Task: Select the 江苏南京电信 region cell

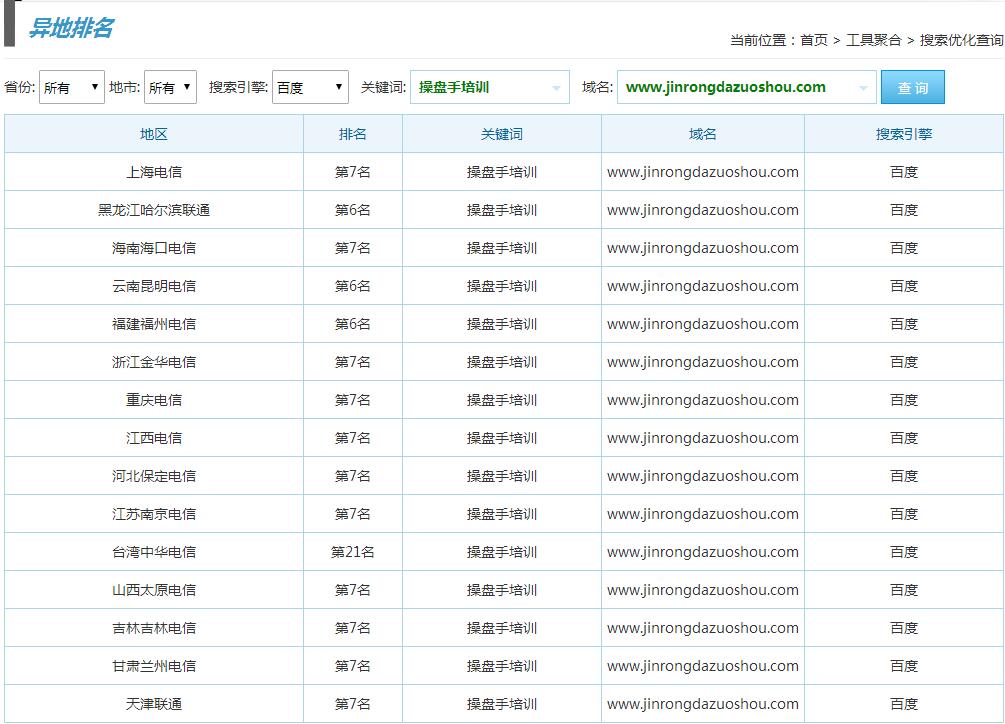Action: (x=154, y=514)
